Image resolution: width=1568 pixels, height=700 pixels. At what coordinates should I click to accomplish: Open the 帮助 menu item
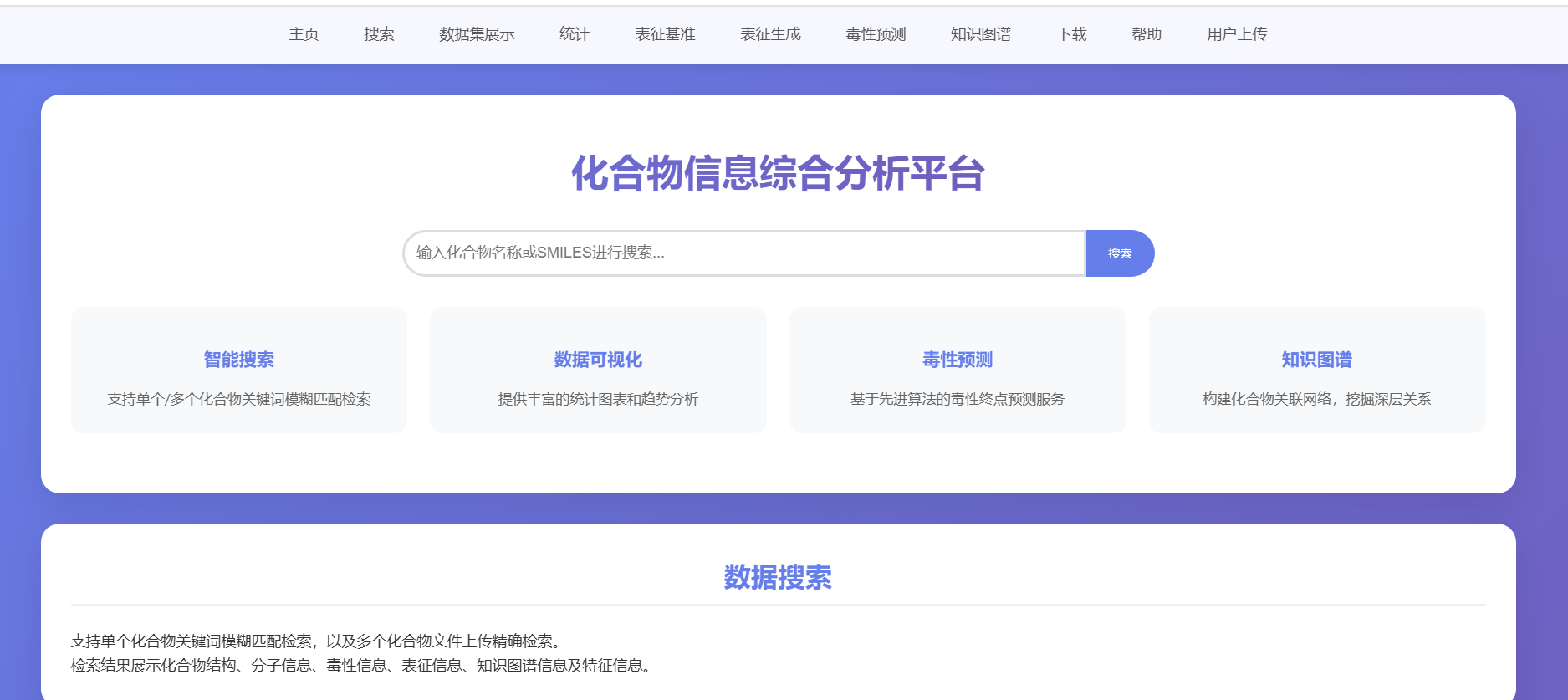coord(1147,34)
